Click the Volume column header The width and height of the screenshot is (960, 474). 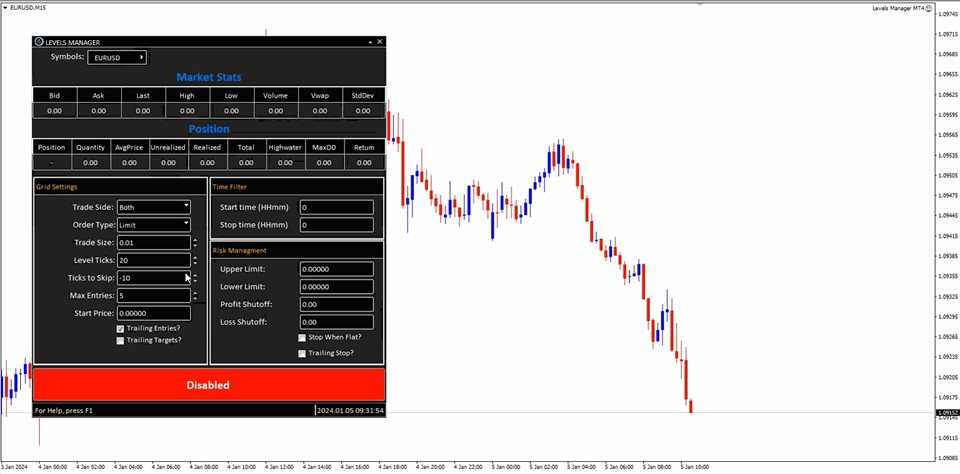276,96
